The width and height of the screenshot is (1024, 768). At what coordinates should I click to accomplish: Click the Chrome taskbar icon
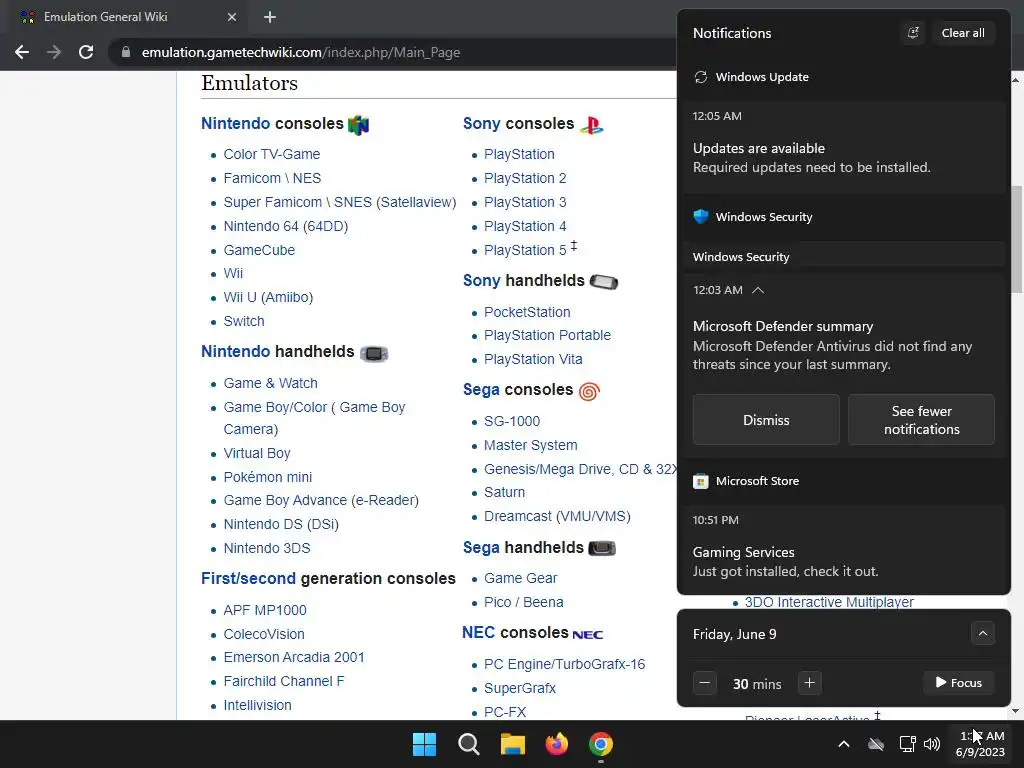pos(601,744)
